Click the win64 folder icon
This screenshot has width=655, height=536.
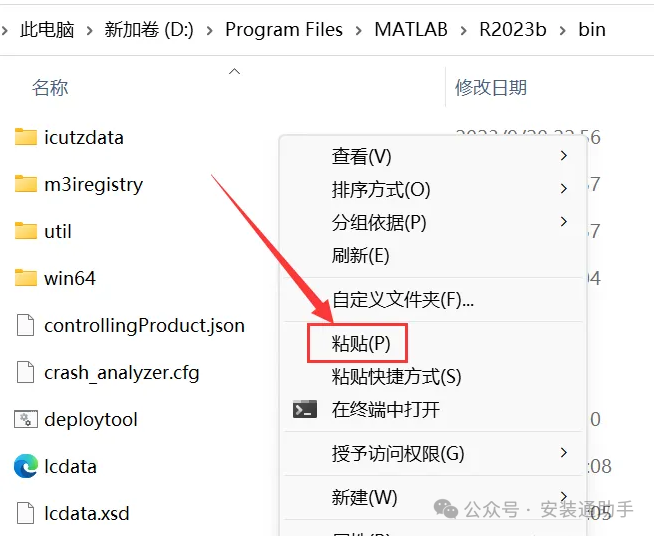click(25, 278)
